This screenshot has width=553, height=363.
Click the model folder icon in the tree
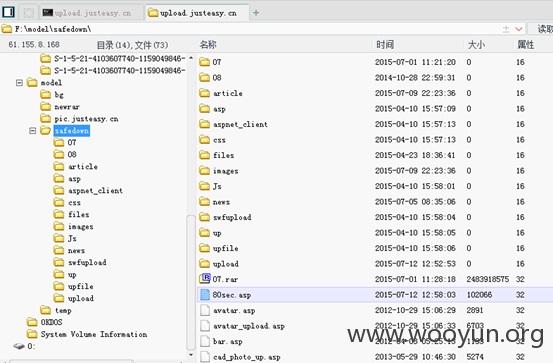[32, 83]
